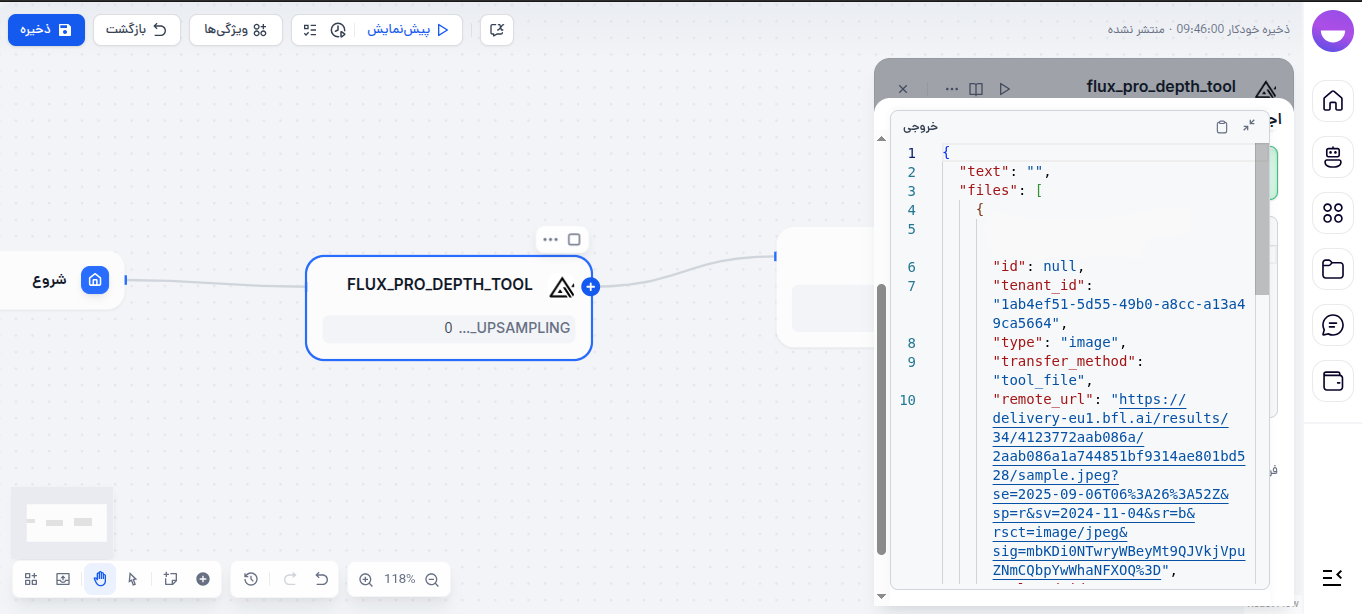This screenshot has height=614, width=1362.
Task: Undo the last action with the undo arrow
Action: (x=320, y=579)
